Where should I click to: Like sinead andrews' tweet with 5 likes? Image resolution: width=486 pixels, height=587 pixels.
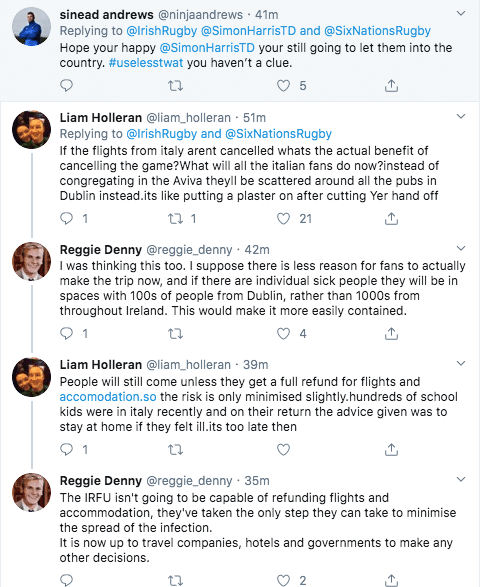pyautogui.click(x=283, y=86)
